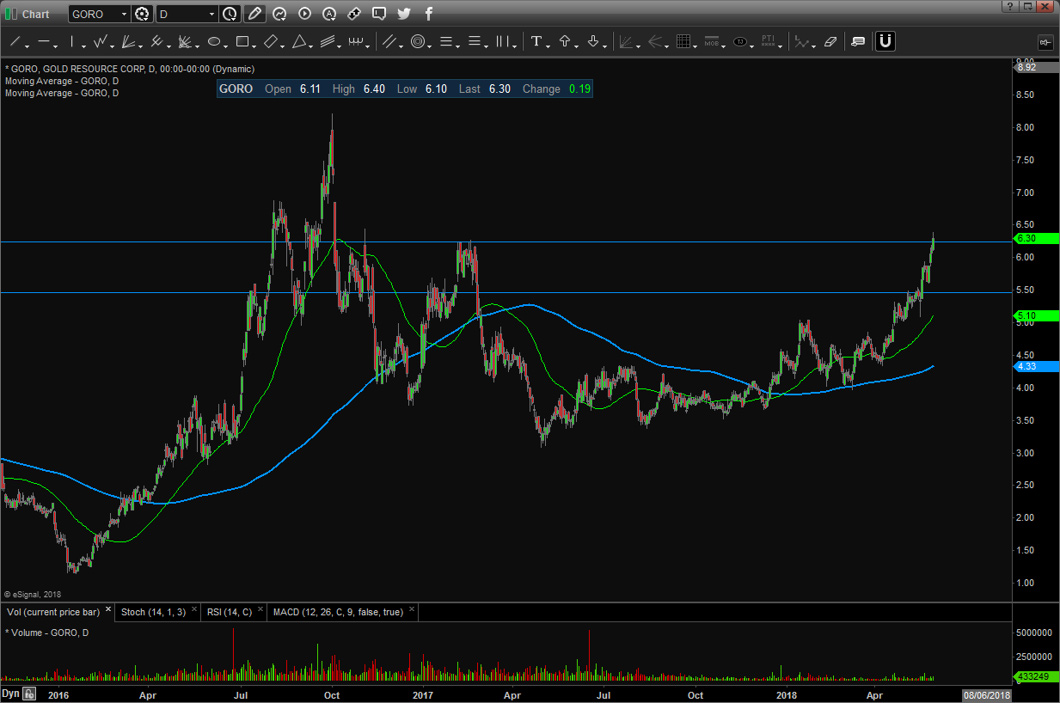This screenshot has height=703, width=1060.
Task: Expand the horizontal line options arrow
Action: pos(55,46)
